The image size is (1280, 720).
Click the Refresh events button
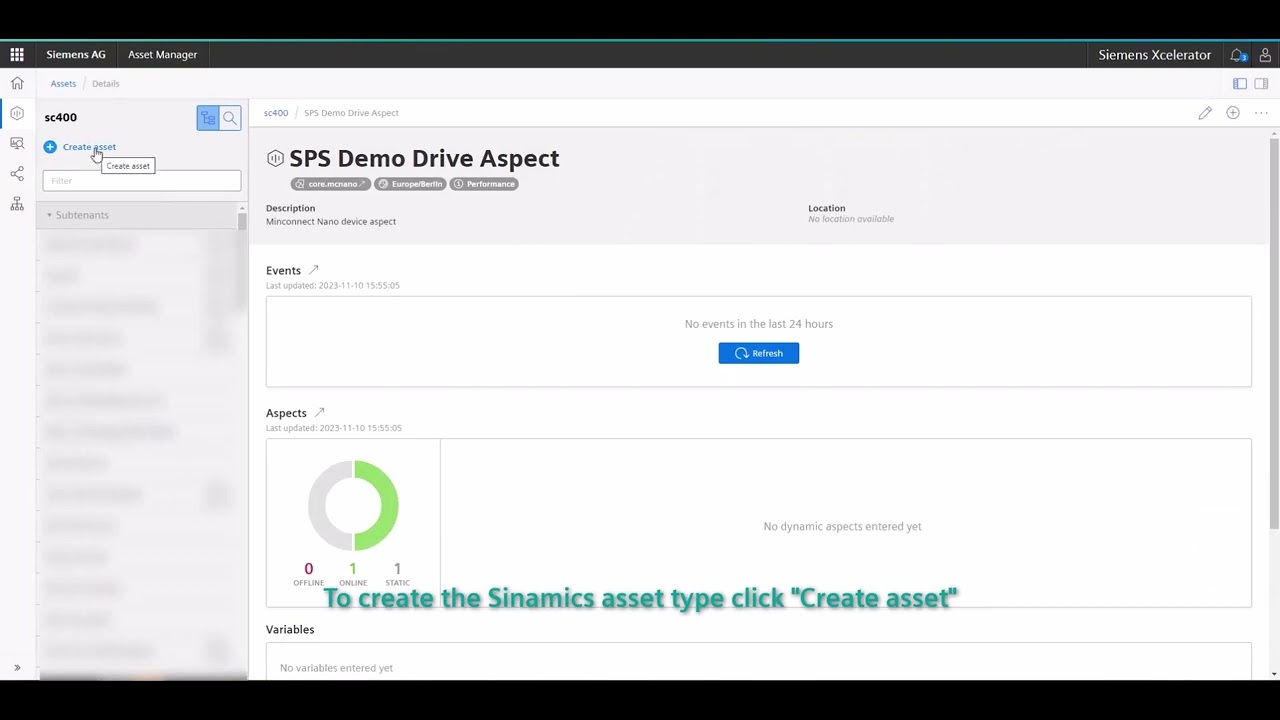coord(758,353)
